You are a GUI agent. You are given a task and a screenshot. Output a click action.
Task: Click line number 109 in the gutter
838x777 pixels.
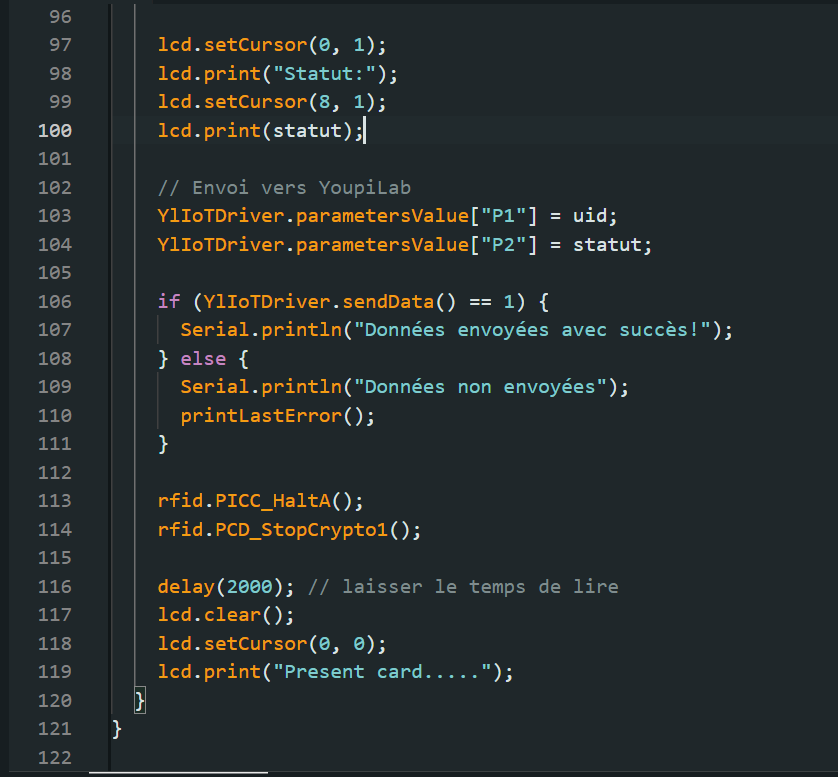(55, 387)
